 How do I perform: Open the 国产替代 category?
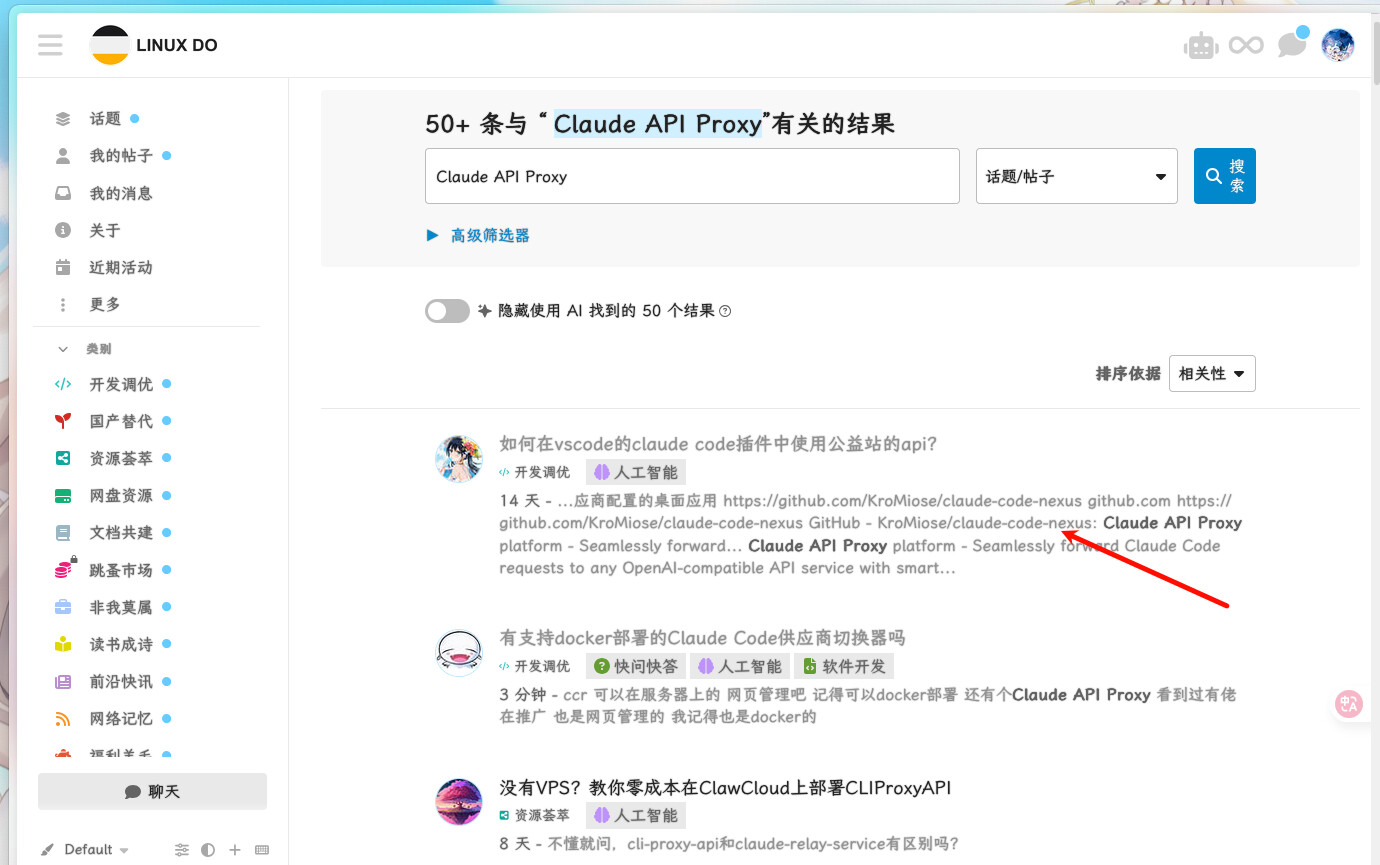(x=120, y=421)
